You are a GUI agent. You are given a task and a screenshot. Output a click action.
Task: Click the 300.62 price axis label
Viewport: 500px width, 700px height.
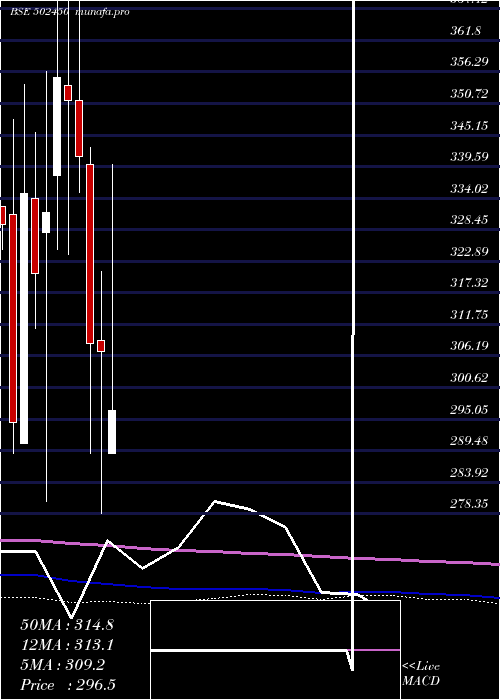tap(469, 378)
